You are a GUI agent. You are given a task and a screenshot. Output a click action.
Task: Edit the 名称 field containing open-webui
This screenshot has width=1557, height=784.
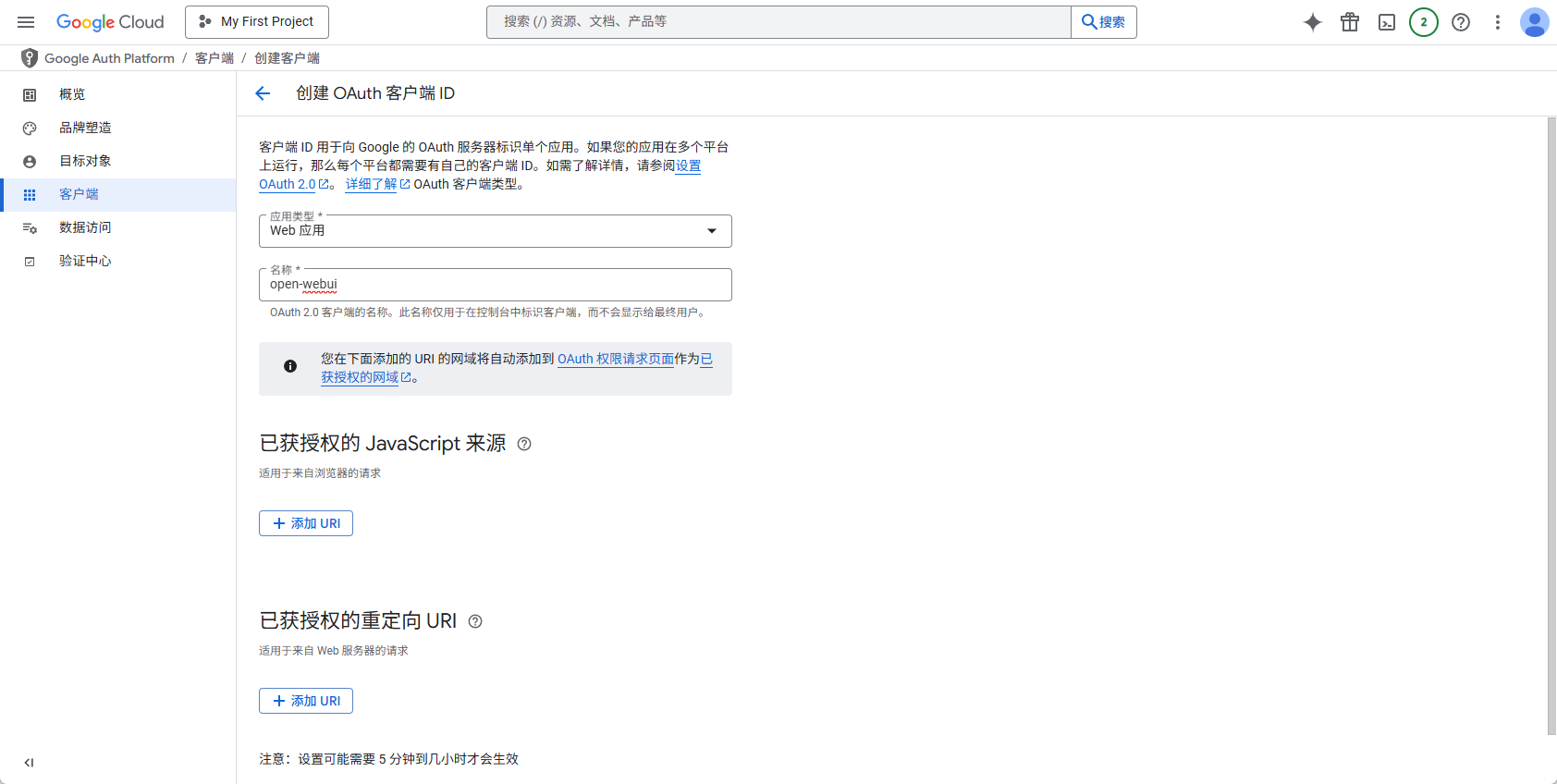(496, 285)
